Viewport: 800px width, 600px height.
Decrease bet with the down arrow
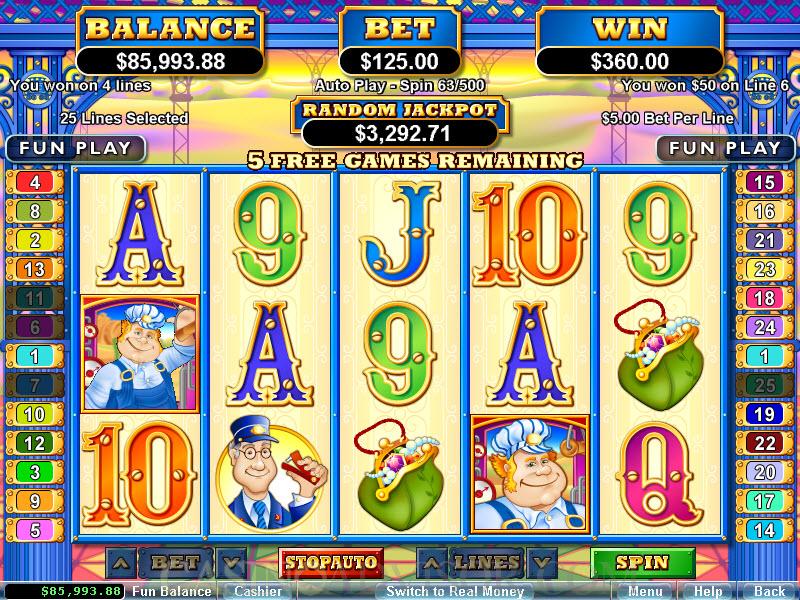[231, 563]
